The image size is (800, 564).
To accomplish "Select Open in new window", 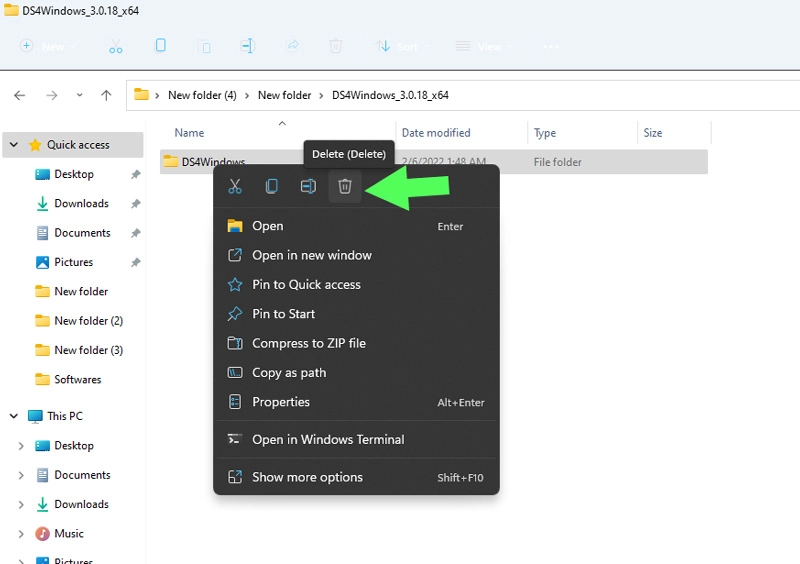I will 356,255.
